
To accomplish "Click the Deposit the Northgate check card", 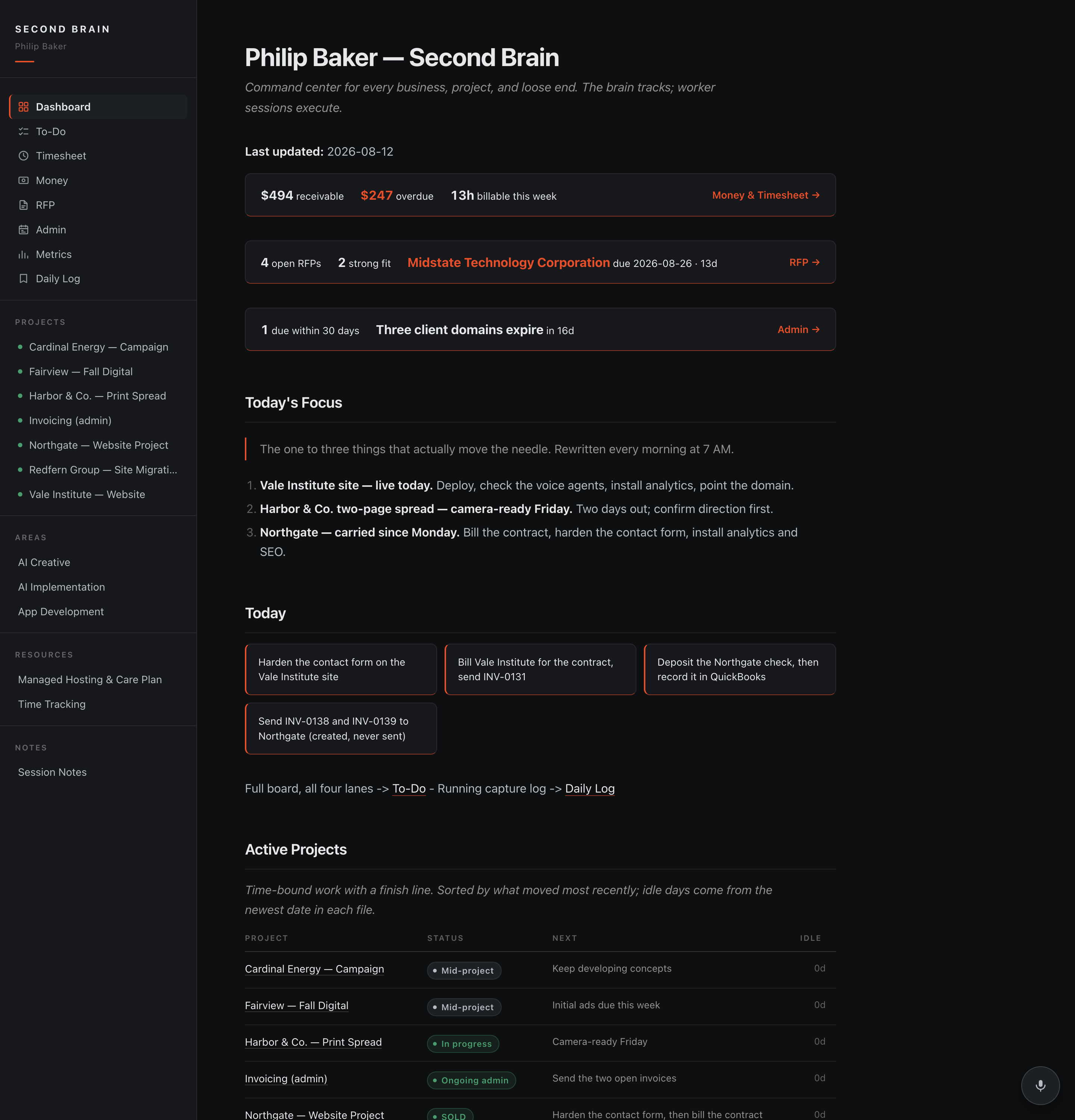I will point(739,669).
